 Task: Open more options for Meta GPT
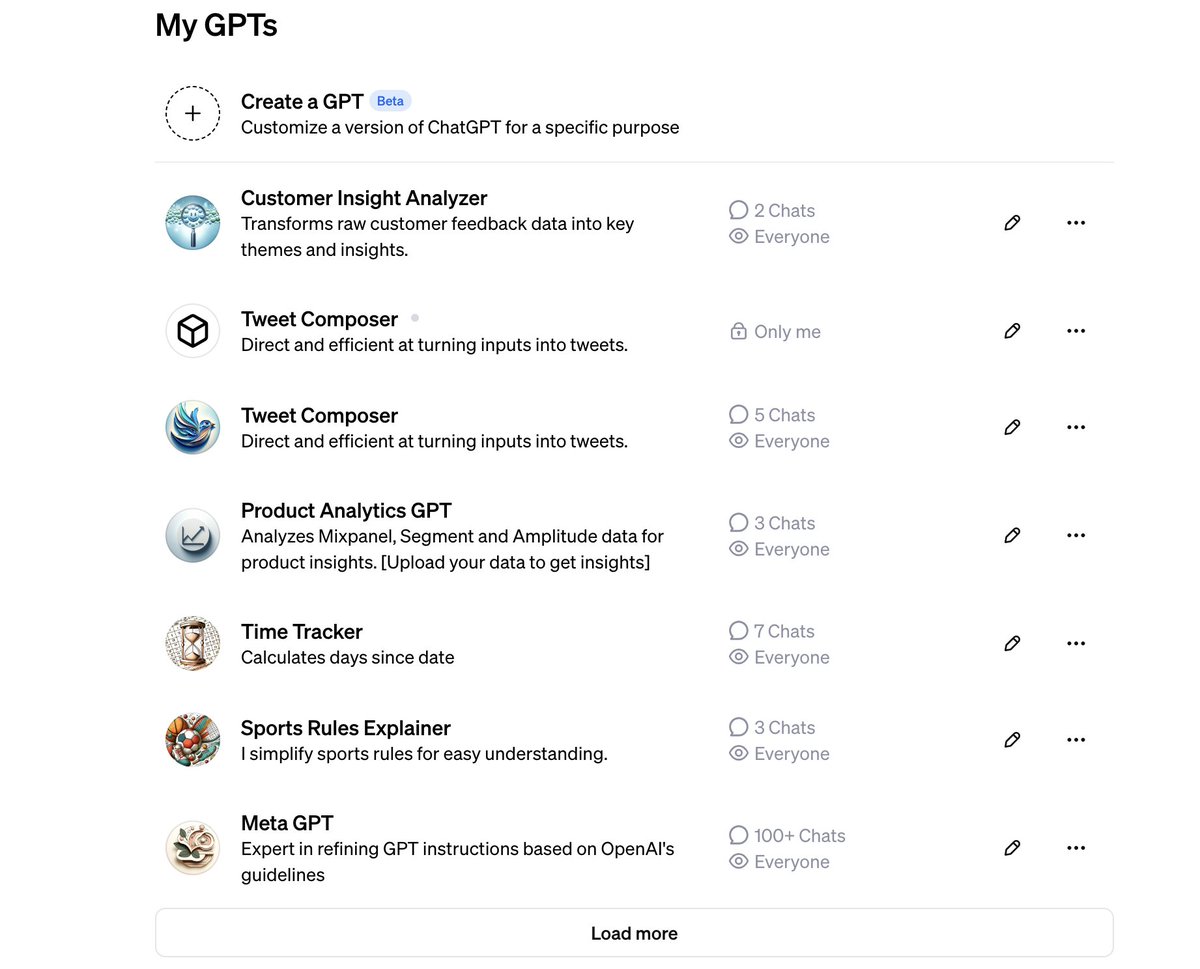point(1076,848)
